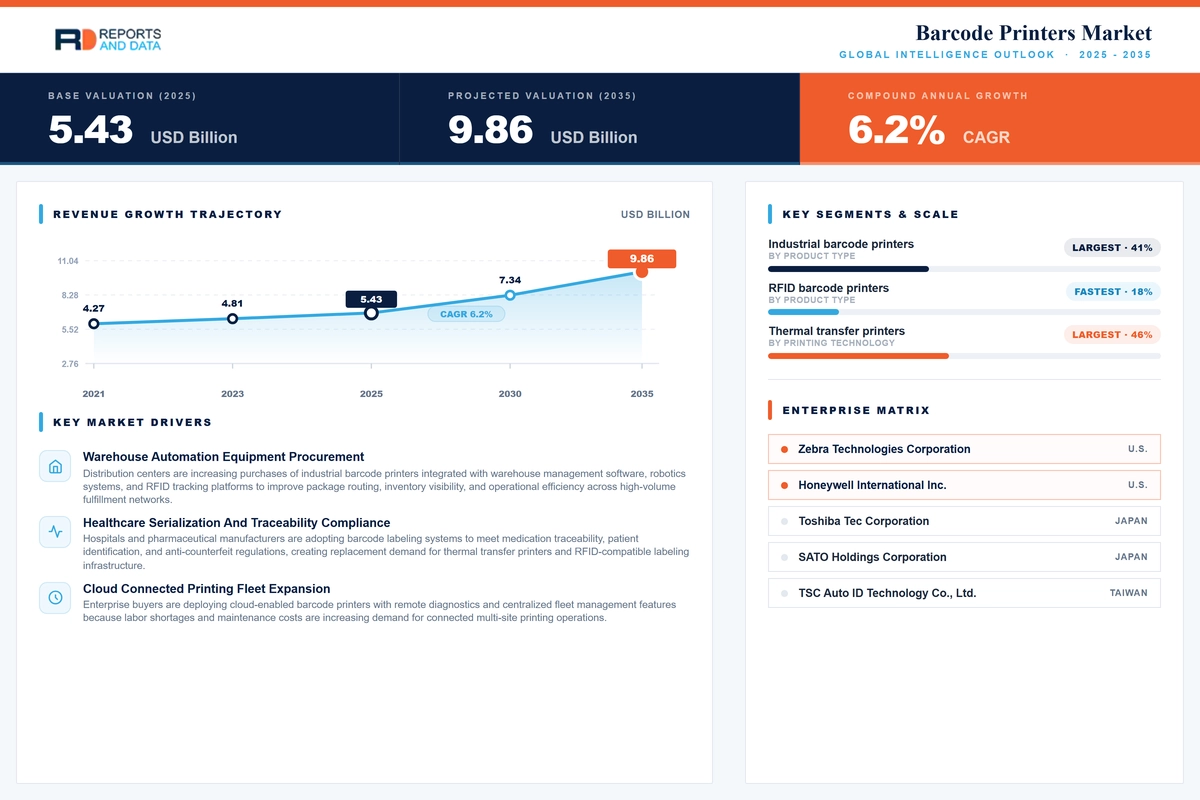1200x800 pixels.
Task: Click the CAGR 6.2% pill on chart
Action: coord(466,314)
